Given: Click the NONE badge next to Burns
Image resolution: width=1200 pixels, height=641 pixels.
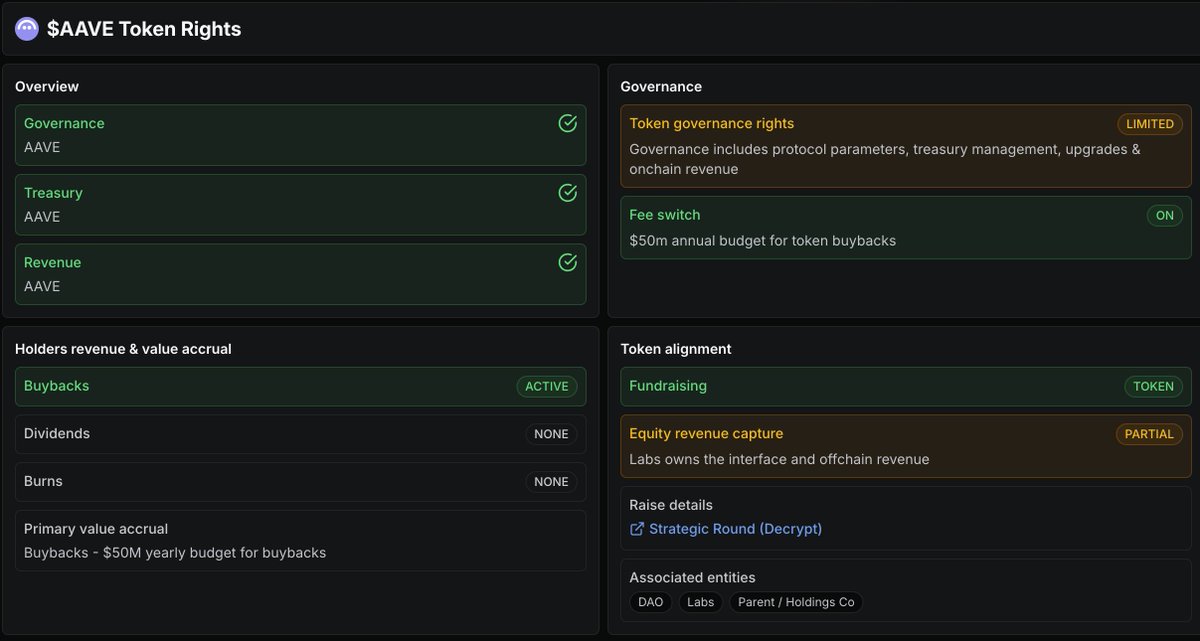Looking at the screenshot, I should (551, 482).
